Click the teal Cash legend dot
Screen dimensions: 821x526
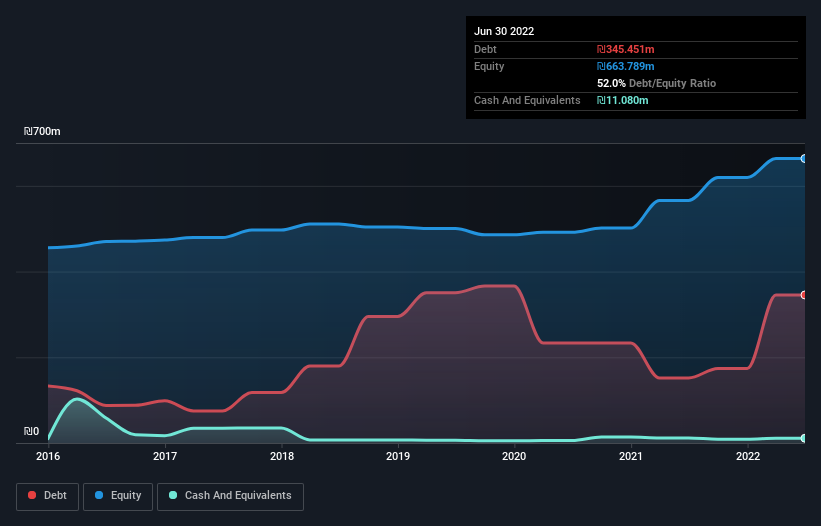click(x=173, y=495)
